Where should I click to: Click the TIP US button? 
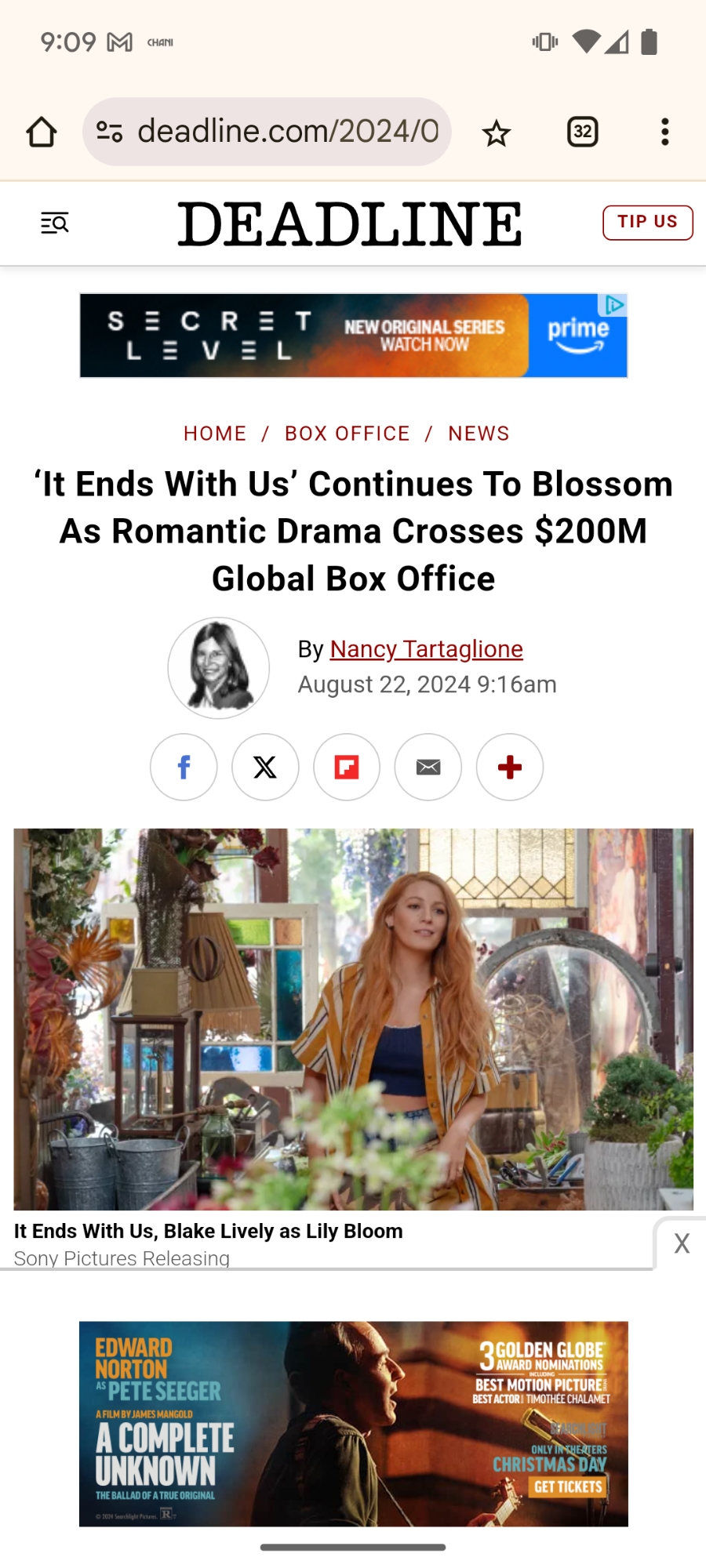648,223
